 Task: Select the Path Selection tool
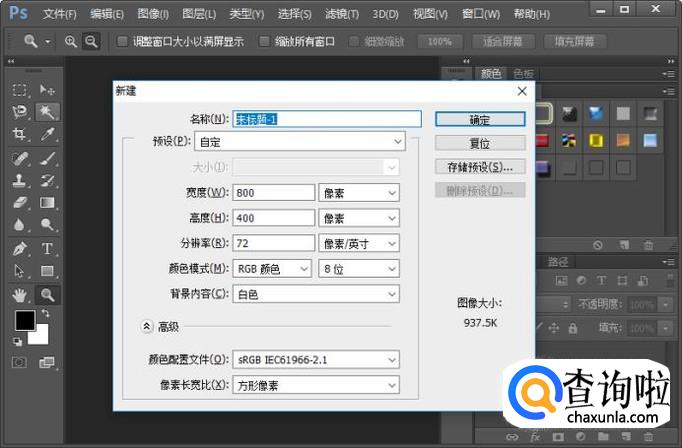coord(20,271)
